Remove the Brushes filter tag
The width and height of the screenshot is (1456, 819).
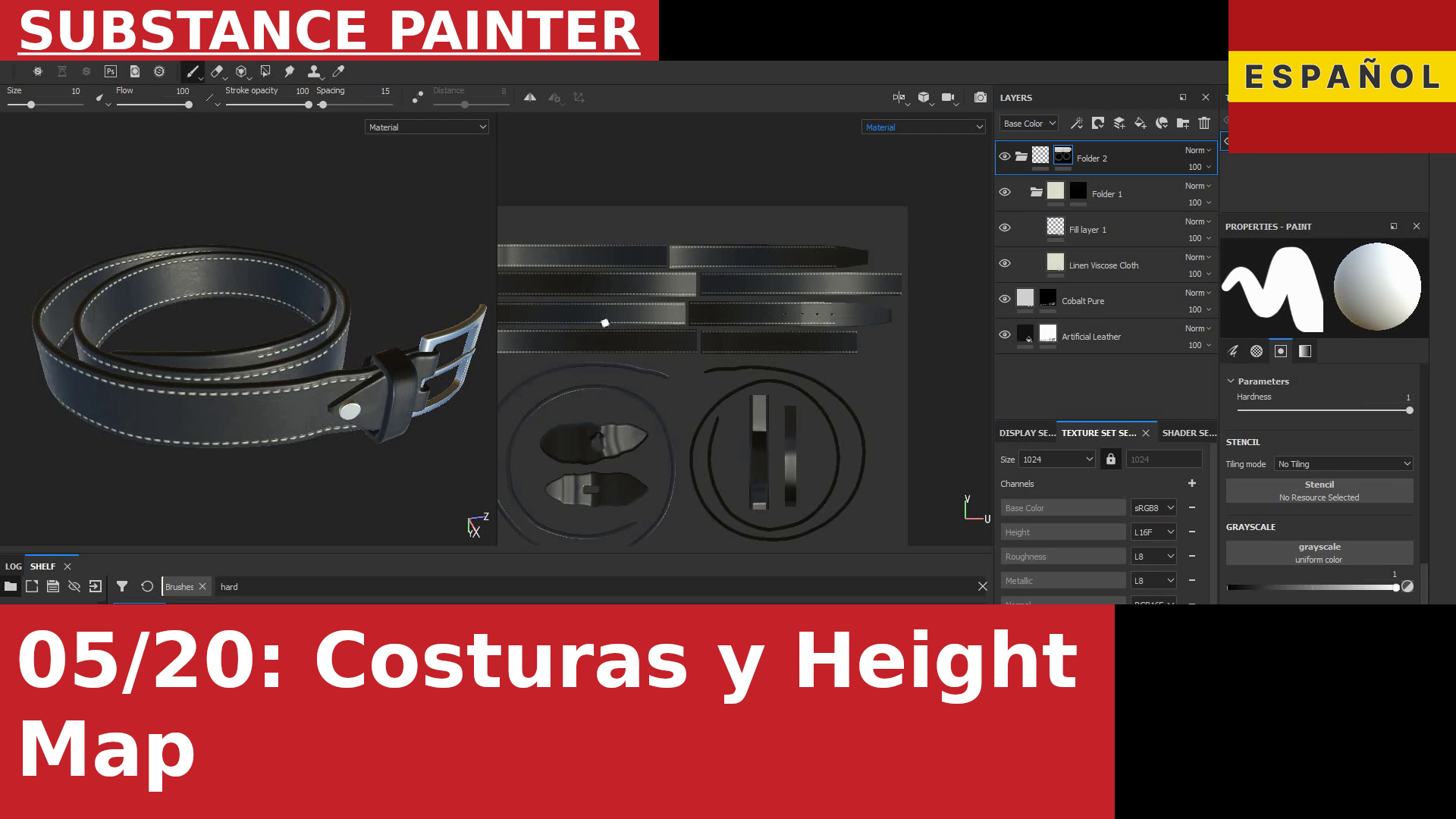[x=202, y=586]
